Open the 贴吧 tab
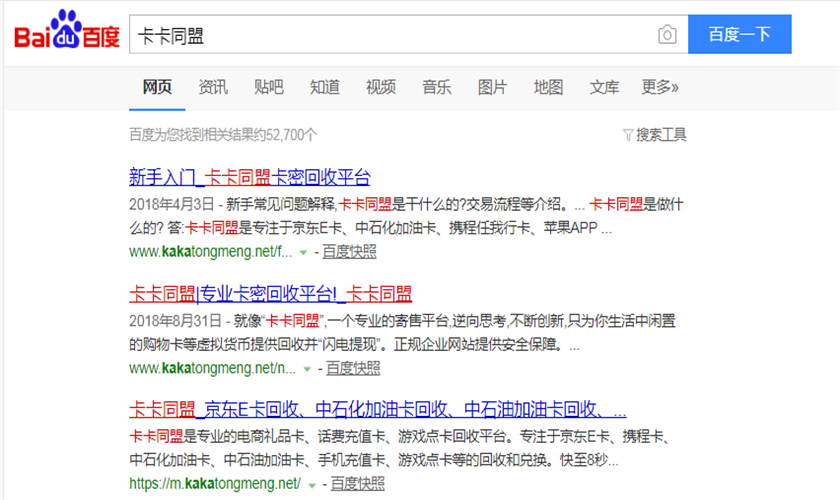The height and width of the screenshot is (500, 840). [x=269, y=87]
